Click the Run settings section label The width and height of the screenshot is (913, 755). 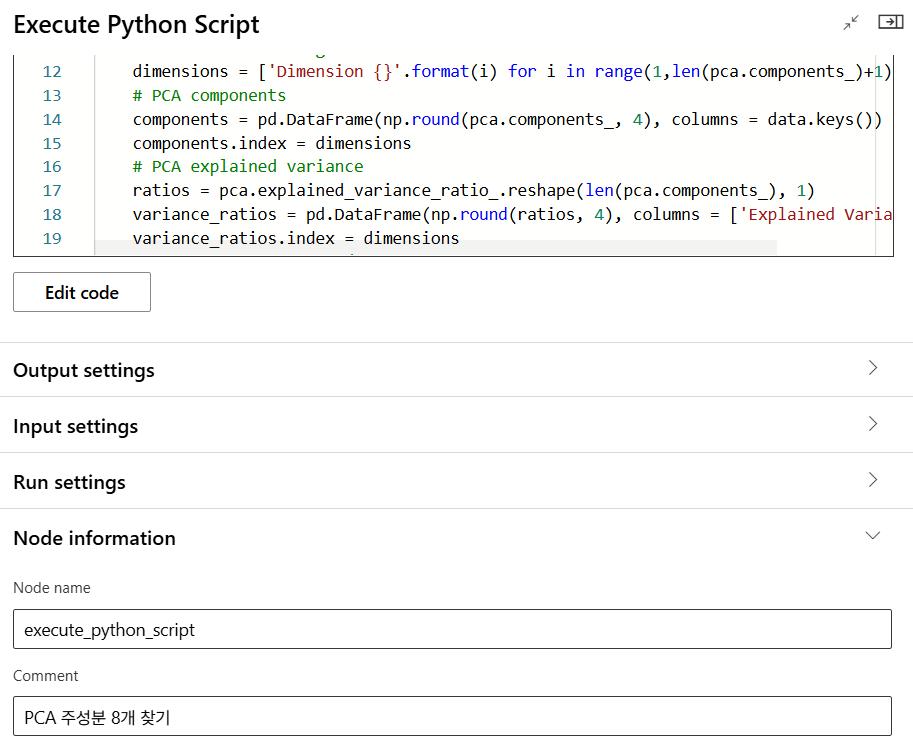70,483
